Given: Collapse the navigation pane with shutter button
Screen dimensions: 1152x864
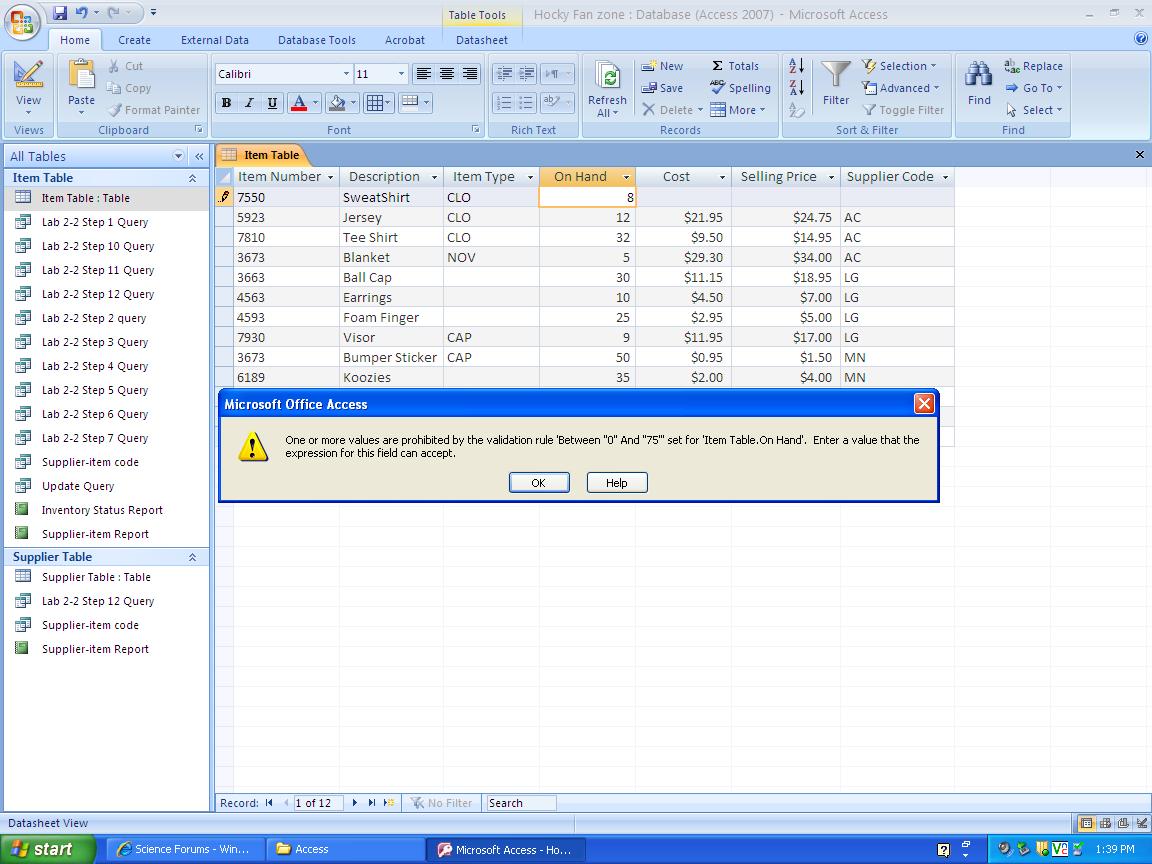Looking at the screenshot, I should (199, 156).
